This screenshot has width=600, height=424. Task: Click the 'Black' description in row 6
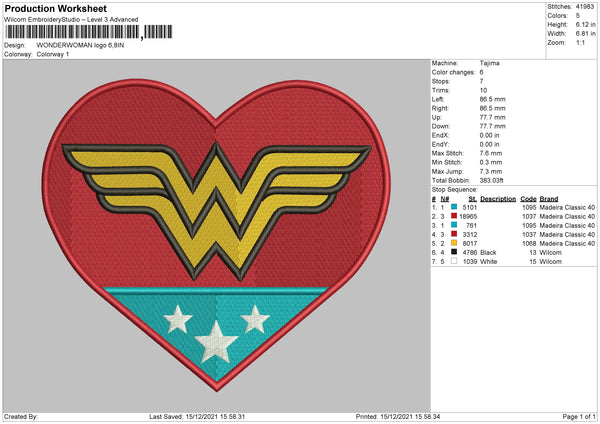pos(488,253)
